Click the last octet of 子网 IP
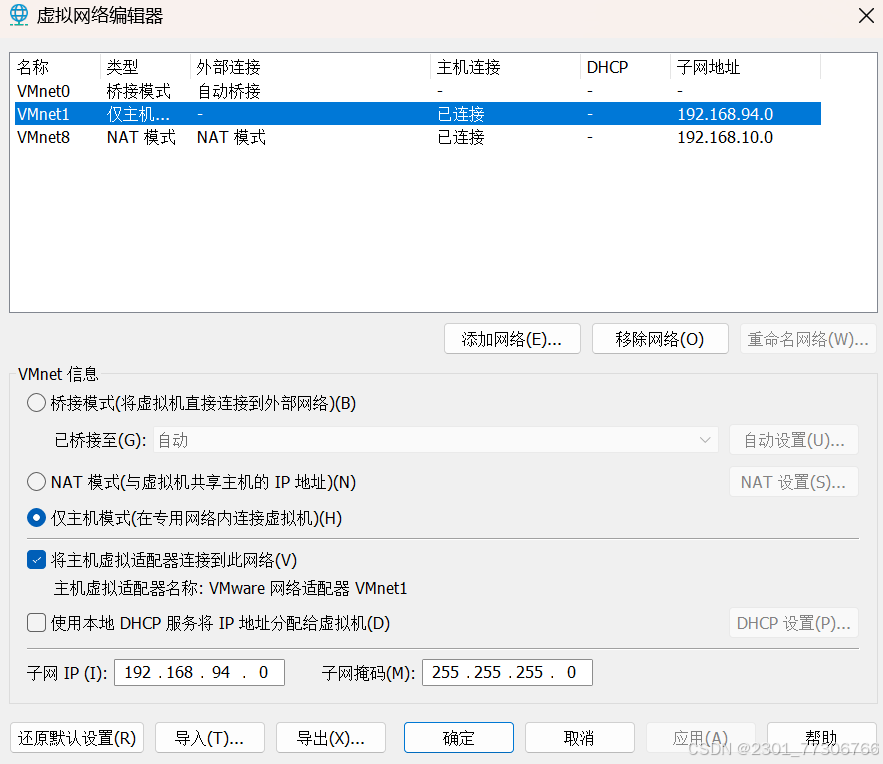This screenshot has width=883, height=764. click(263, 672)
